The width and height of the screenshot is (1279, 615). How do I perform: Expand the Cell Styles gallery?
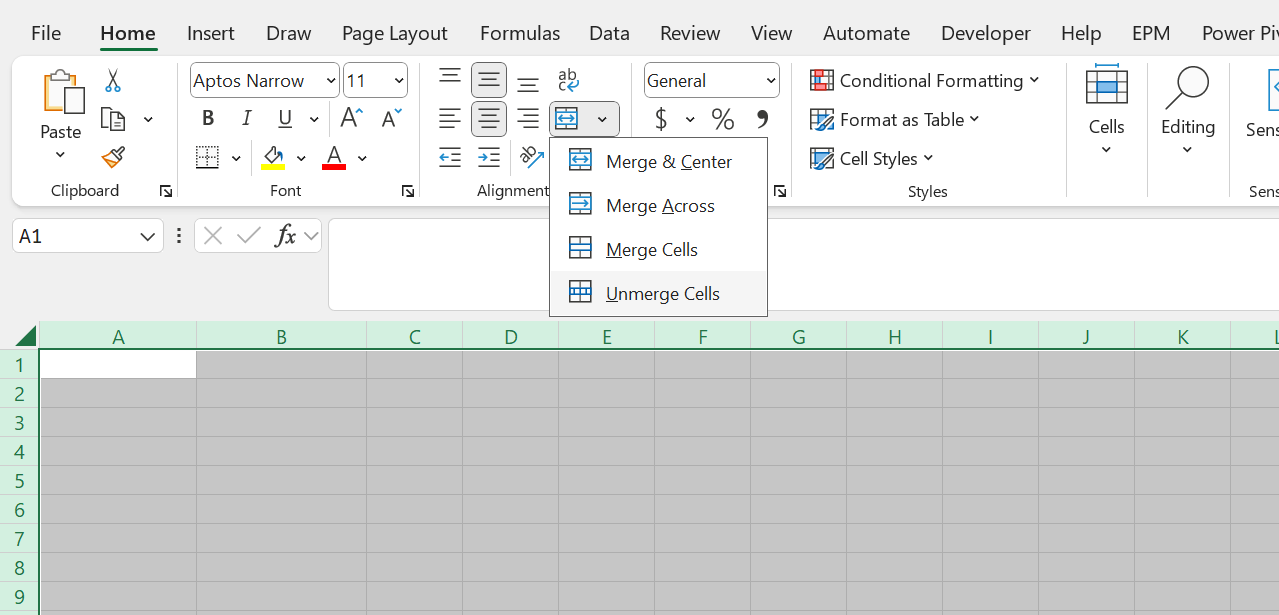pyautogui.click(x=872, y=158)
